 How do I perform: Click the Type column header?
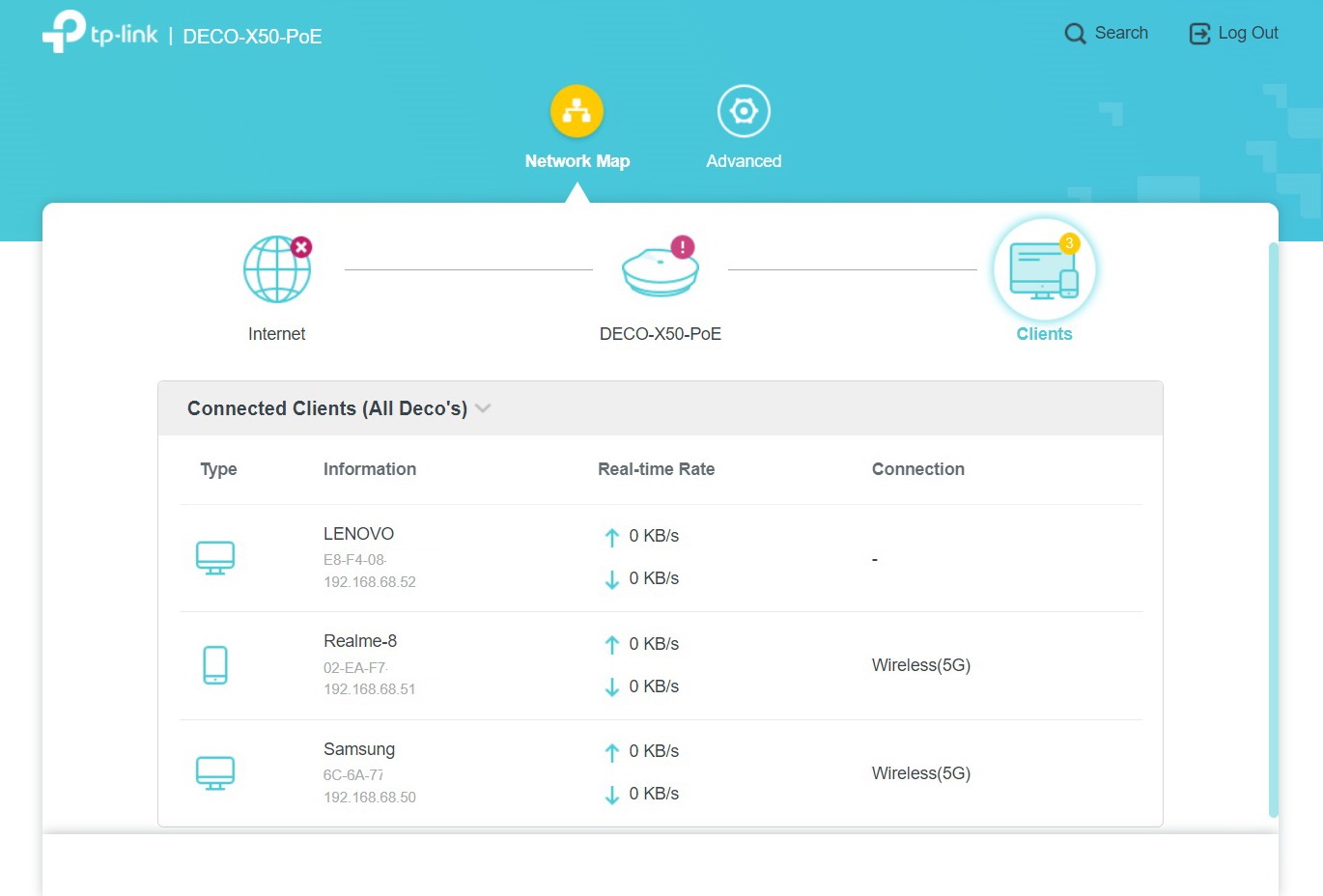click(218, 469)
